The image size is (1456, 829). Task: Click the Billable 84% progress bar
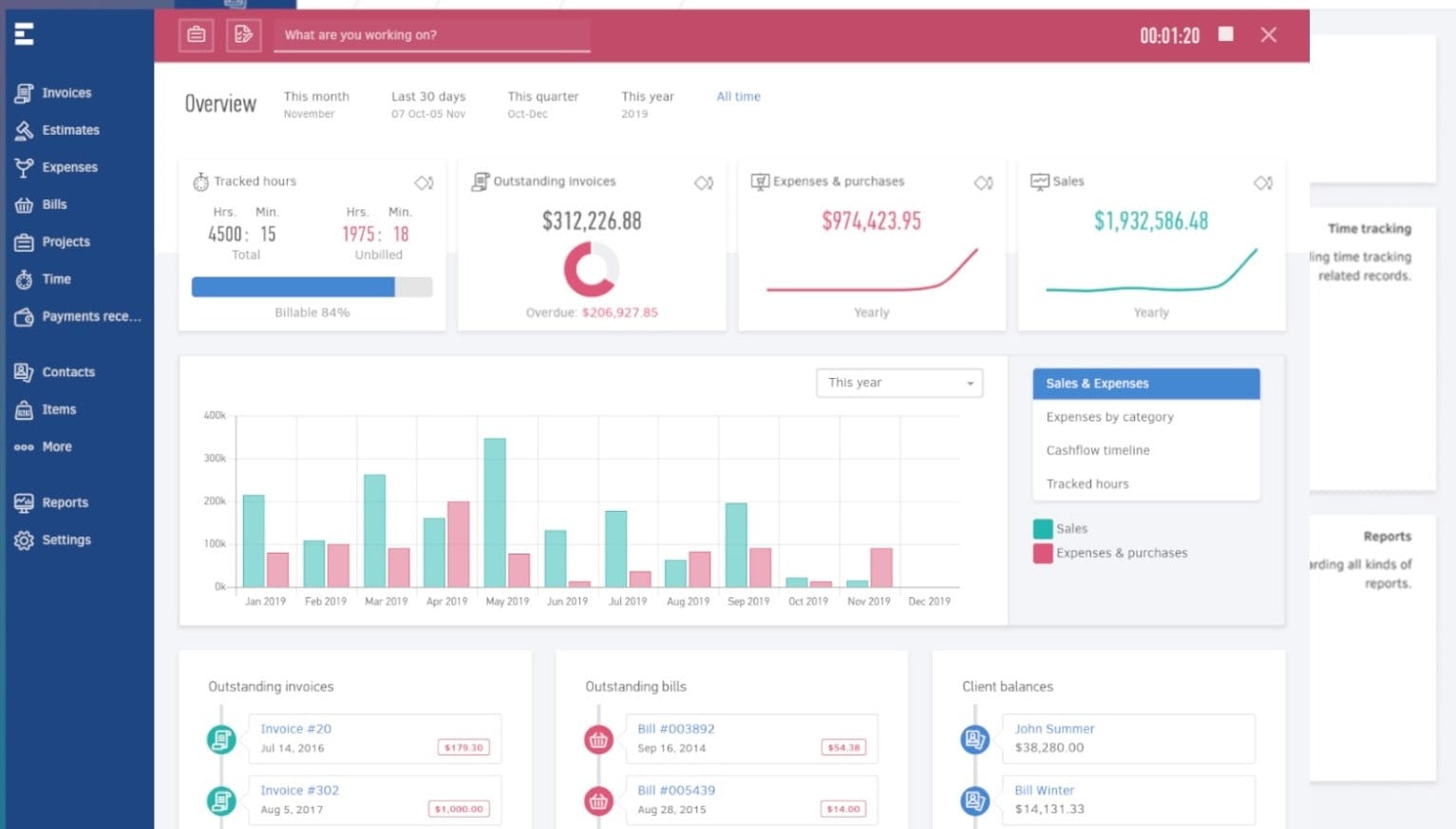tap(312, 287)
